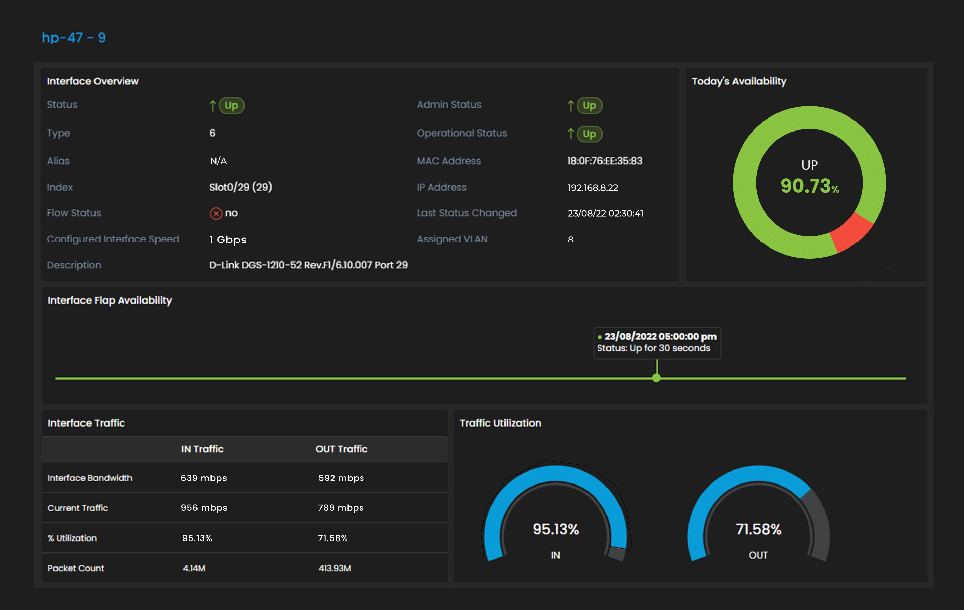Click the Status Up badge
Image resolution: width=964 pixels, height=610 pixels.
tap(231, 105)
